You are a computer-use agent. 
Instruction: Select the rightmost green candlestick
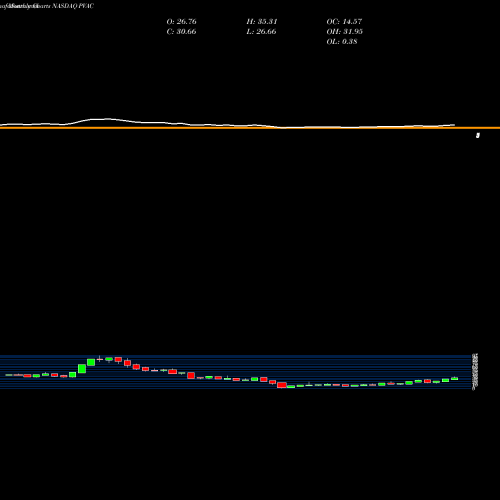[455, 378]
